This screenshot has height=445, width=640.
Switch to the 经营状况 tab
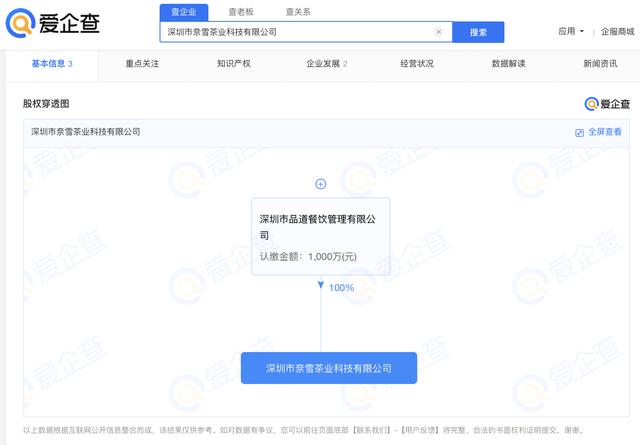pos(417,64)
